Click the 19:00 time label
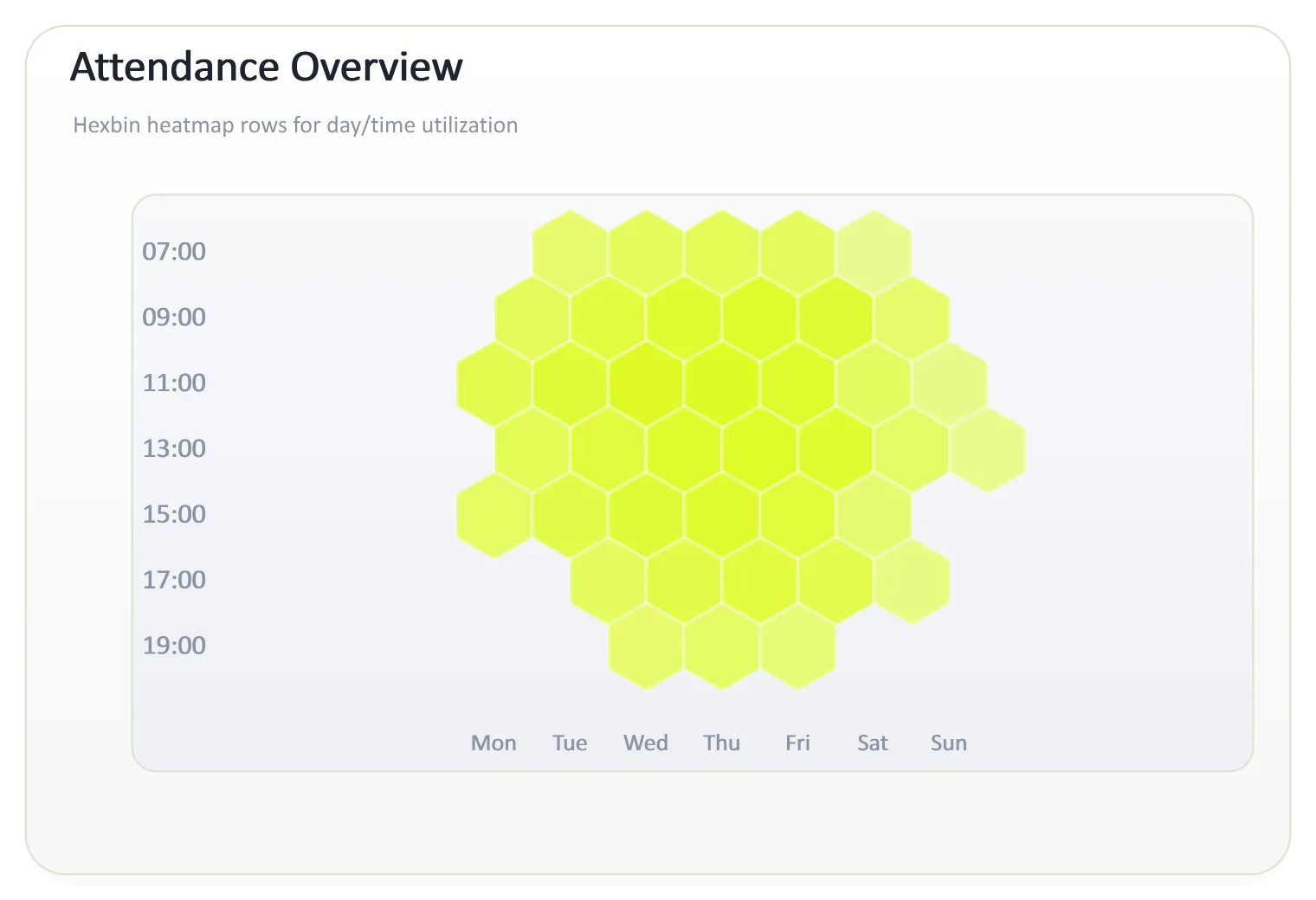The image size is (1316, 900). [174, 646]
